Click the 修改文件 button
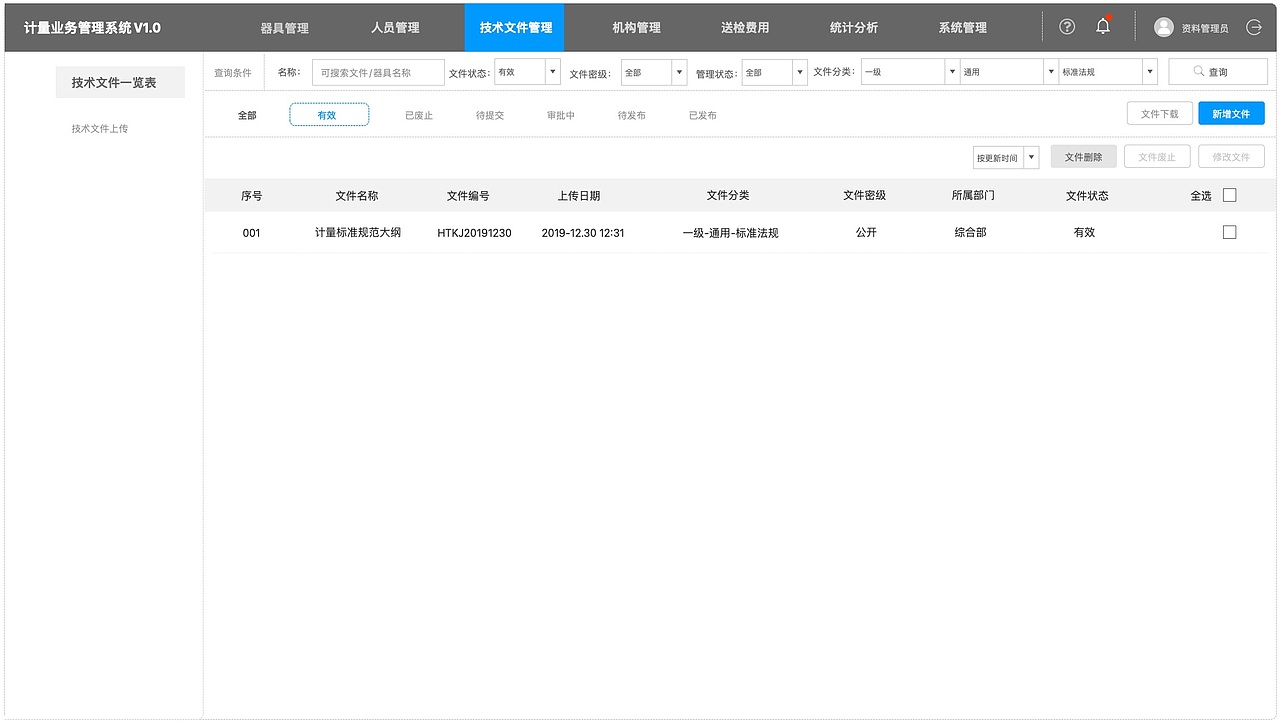 (1232, 157)
